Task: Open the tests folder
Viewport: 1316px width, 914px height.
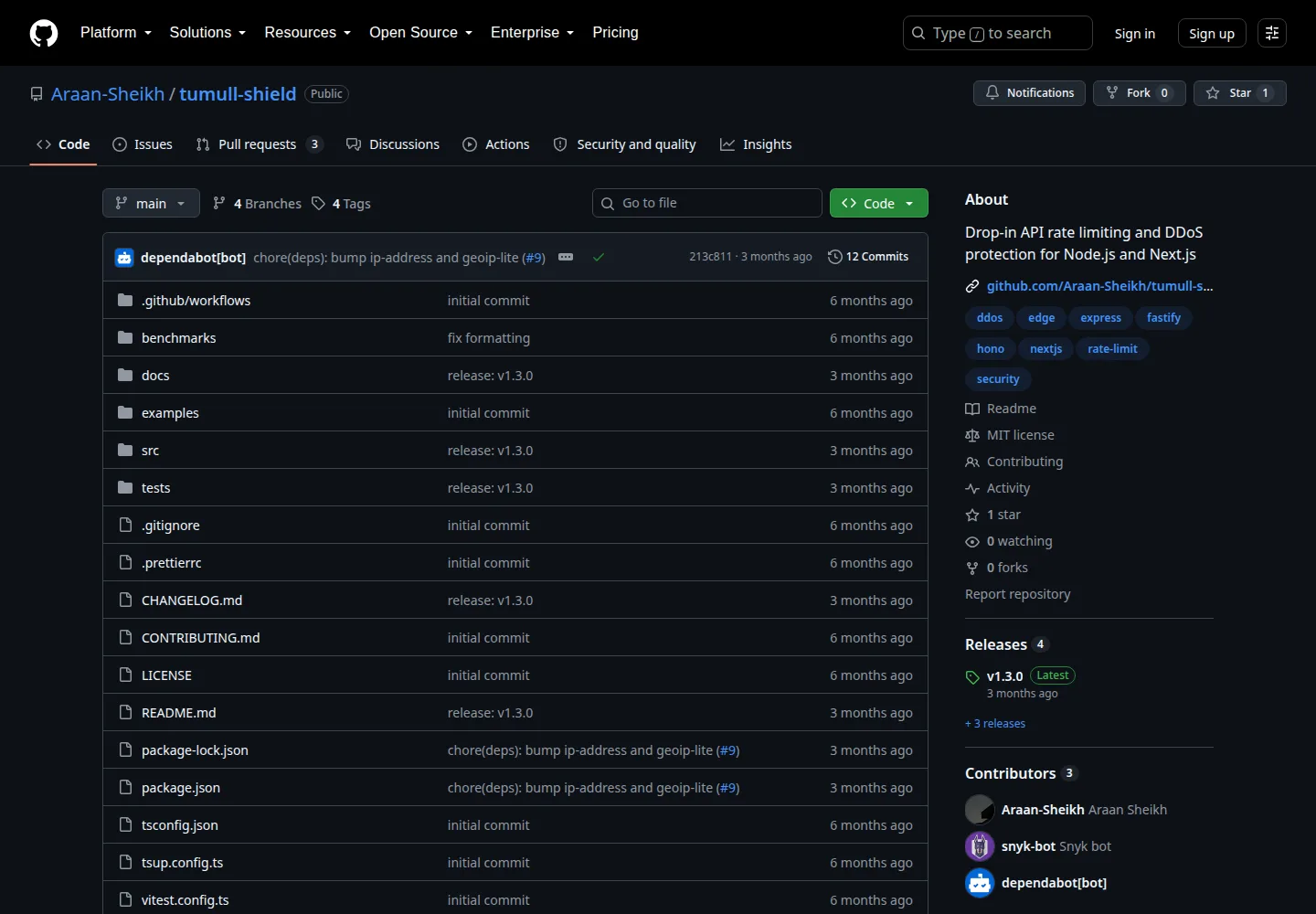Action: [x=155, y=488]
